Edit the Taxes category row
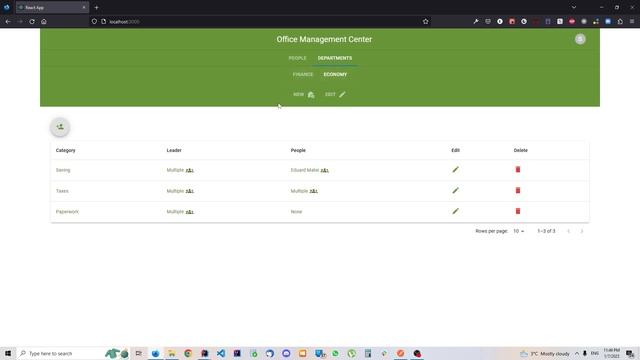This screenshot has height=360, width=640. pyautogui.click(x=456, y=190)
